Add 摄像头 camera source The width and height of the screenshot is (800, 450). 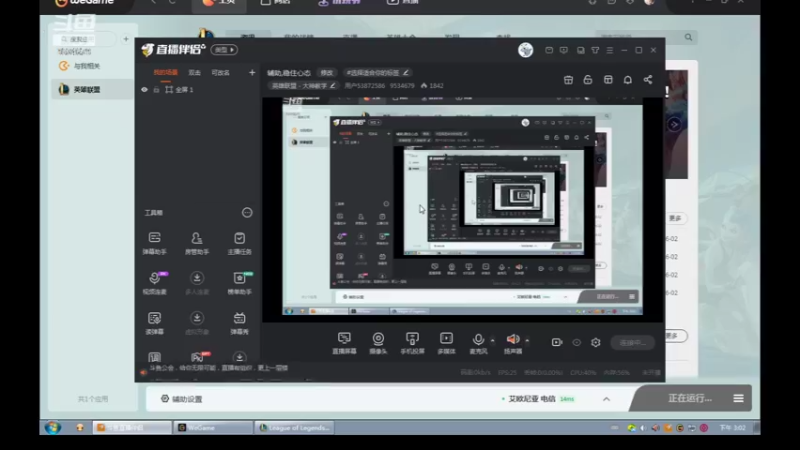pyautogui.click(x=378, y=343)
